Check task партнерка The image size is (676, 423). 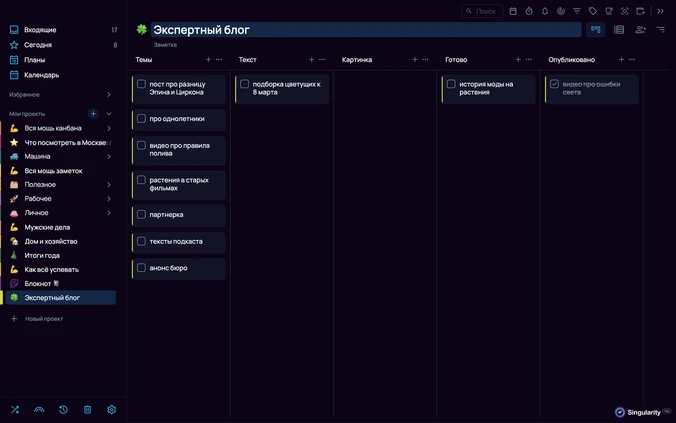pos(141,214)
